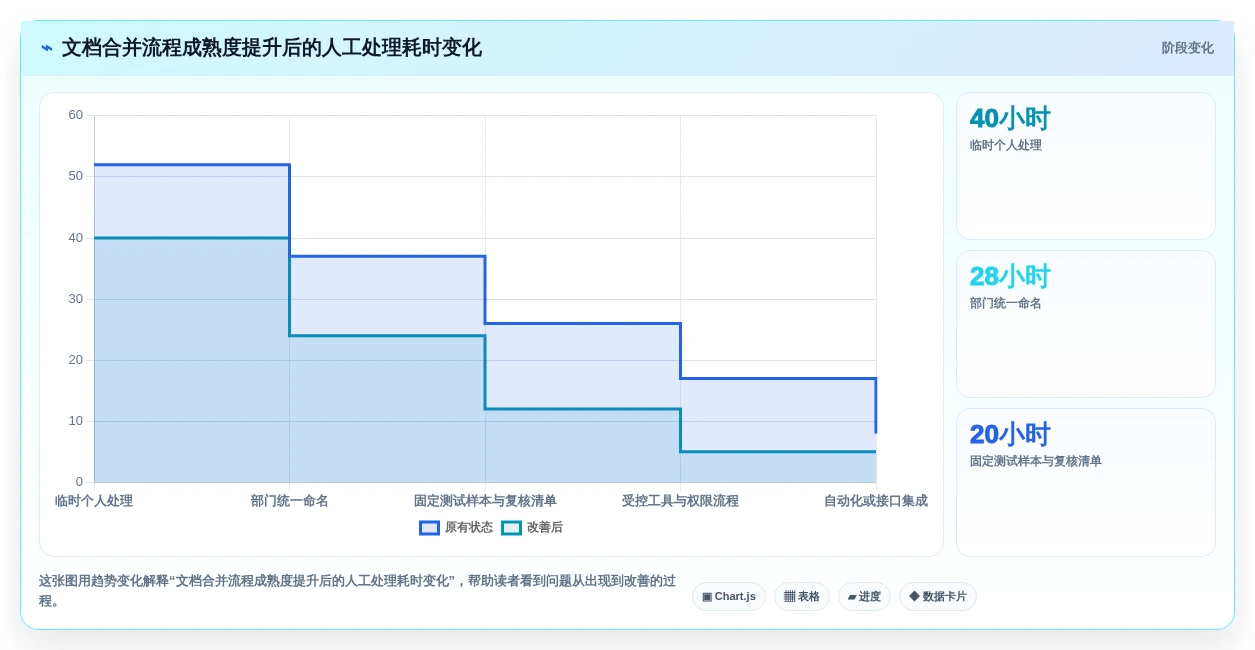
Task: Click the y-axis value 20
Action: click(x=76, y=360)
